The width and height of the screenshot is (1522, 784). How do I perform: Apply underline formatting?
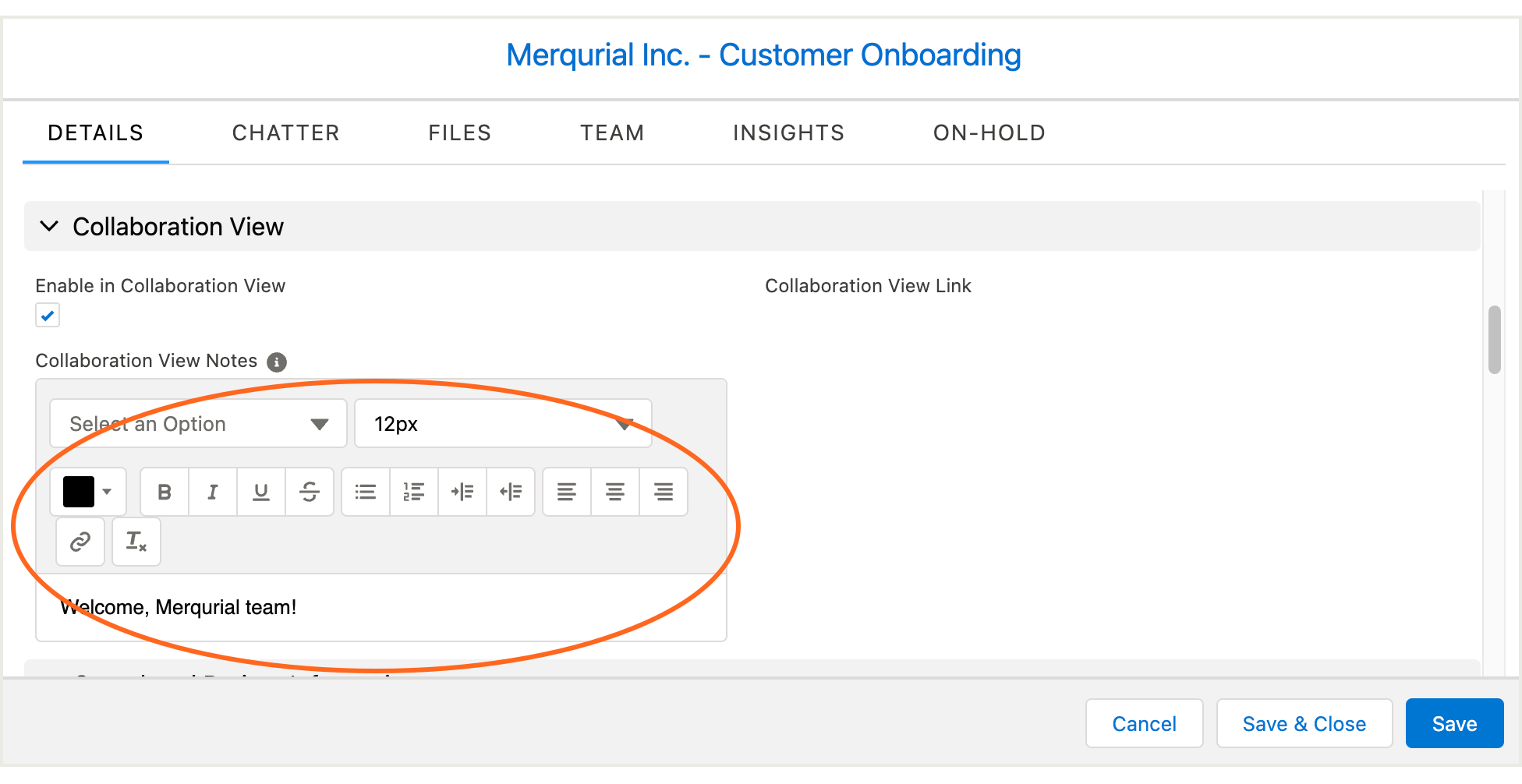pyautogui.click(x=260, y=492)
